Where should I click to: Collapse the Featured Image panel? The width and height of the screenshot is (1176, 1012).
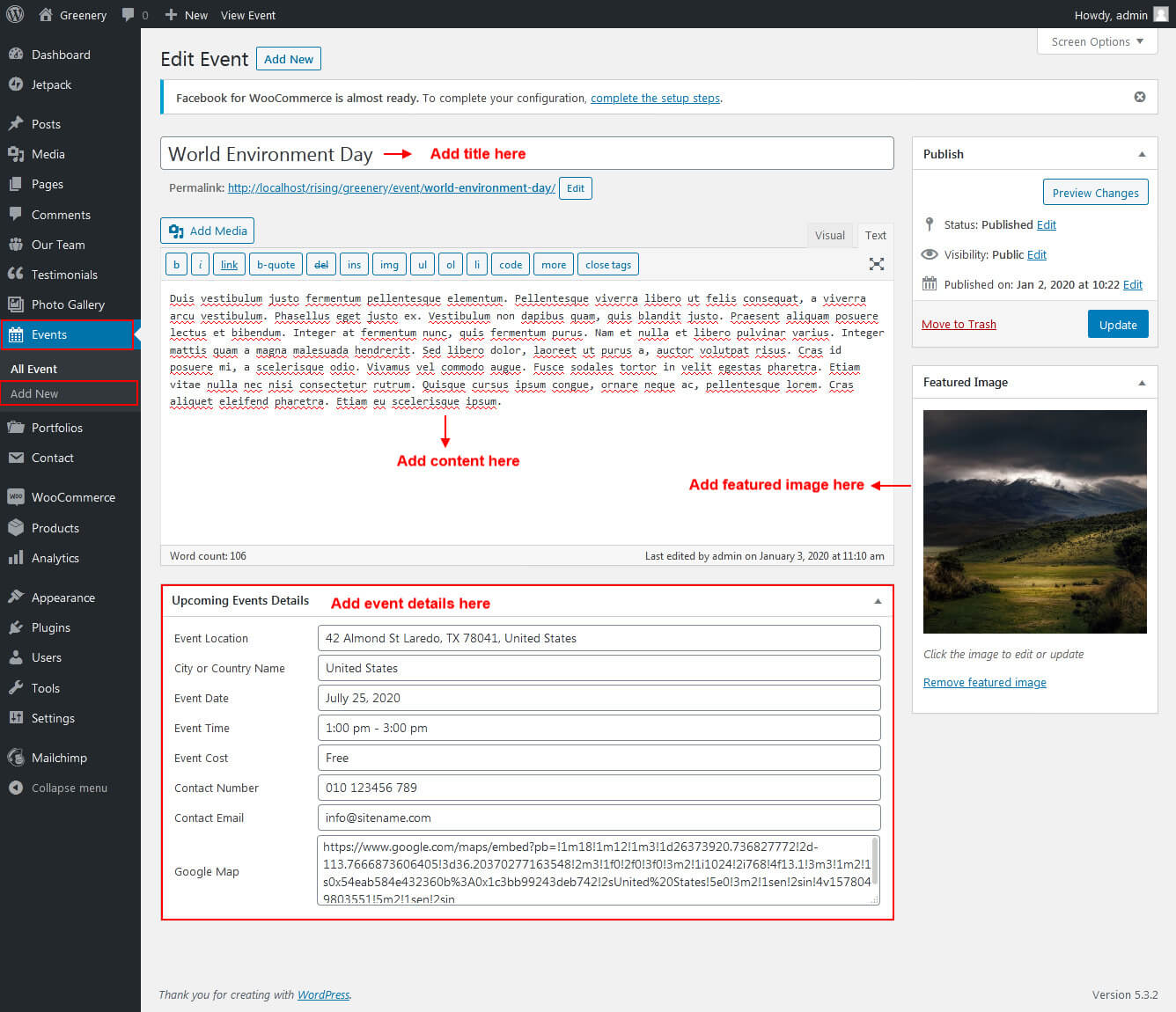coord(1142,383)
